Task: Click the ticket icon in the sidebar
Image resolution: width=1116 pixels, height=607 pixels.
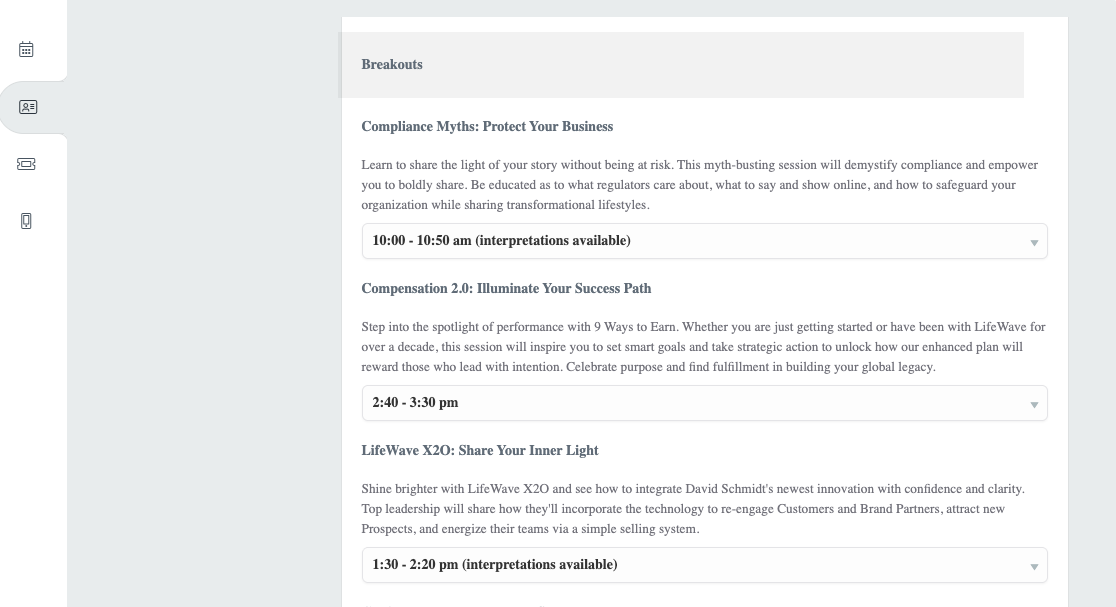Action: tap(27, 164)
